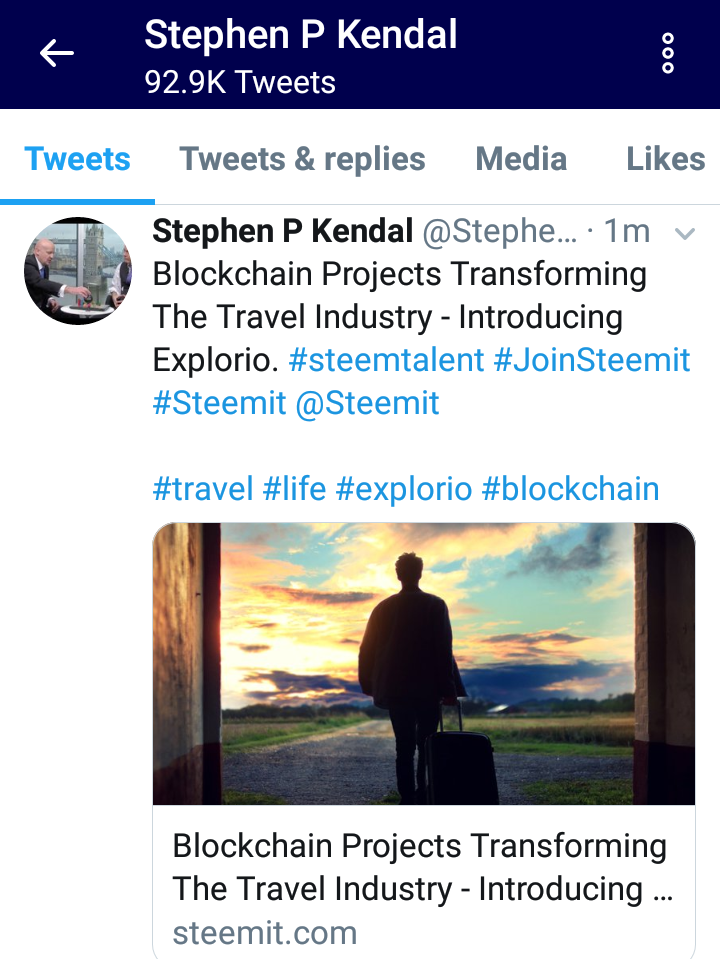
Task: Open the steemit.com link card title
Action: [x=423, y=867]
